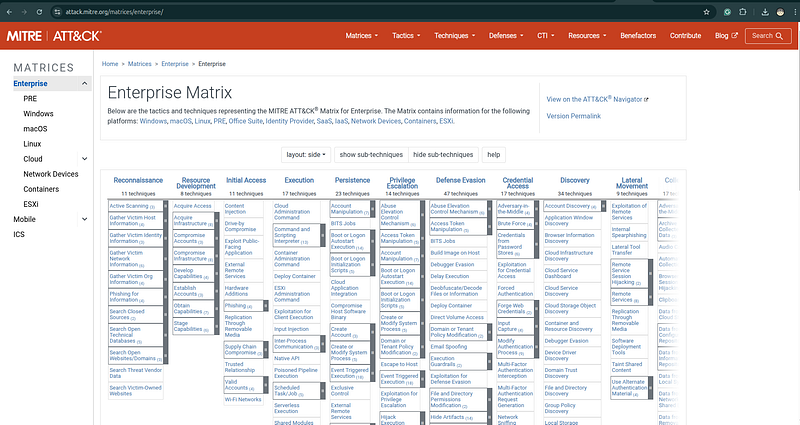Click the Version Permalink link
Image resolution: width=800 pixels, height=425 pixels.
pyautogui.click(x=573, y=116)
